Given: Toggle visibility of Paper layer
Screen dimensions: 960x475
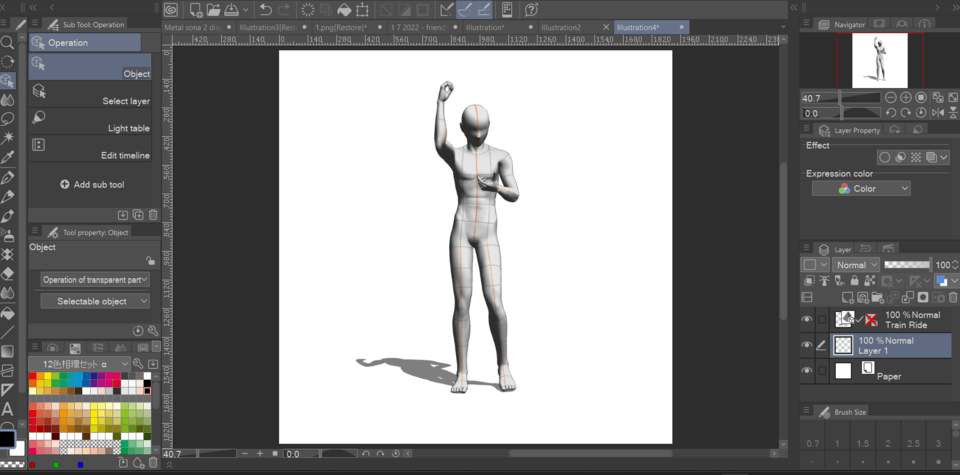Looking at the screenshot, I should (x=807, y=370).
